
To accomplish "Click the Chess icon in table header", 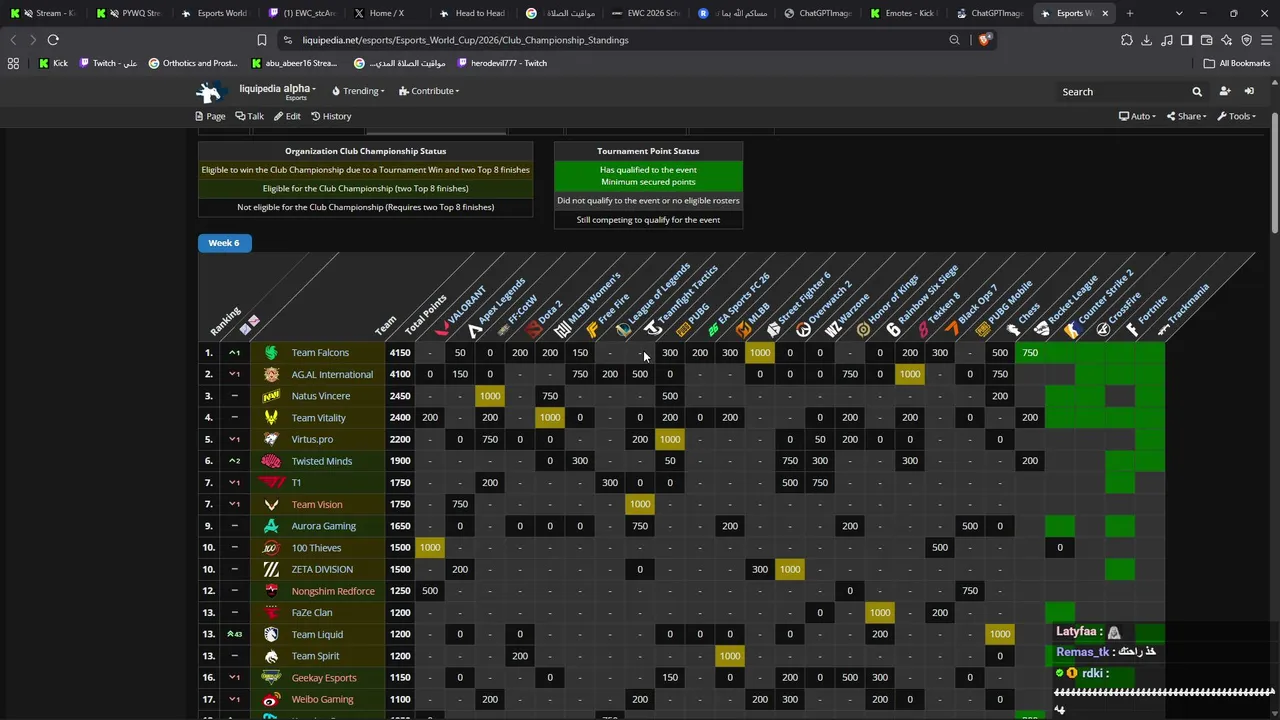I will 1014,330.
